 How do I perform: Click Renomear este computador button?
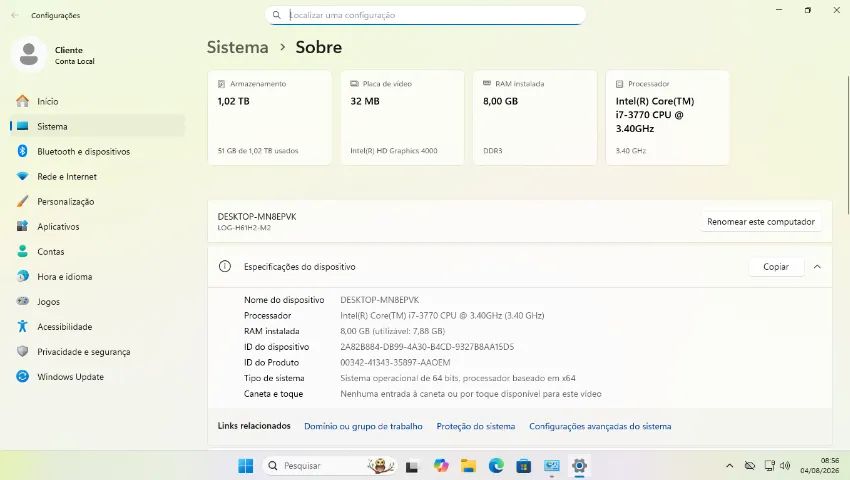point(761,221)
